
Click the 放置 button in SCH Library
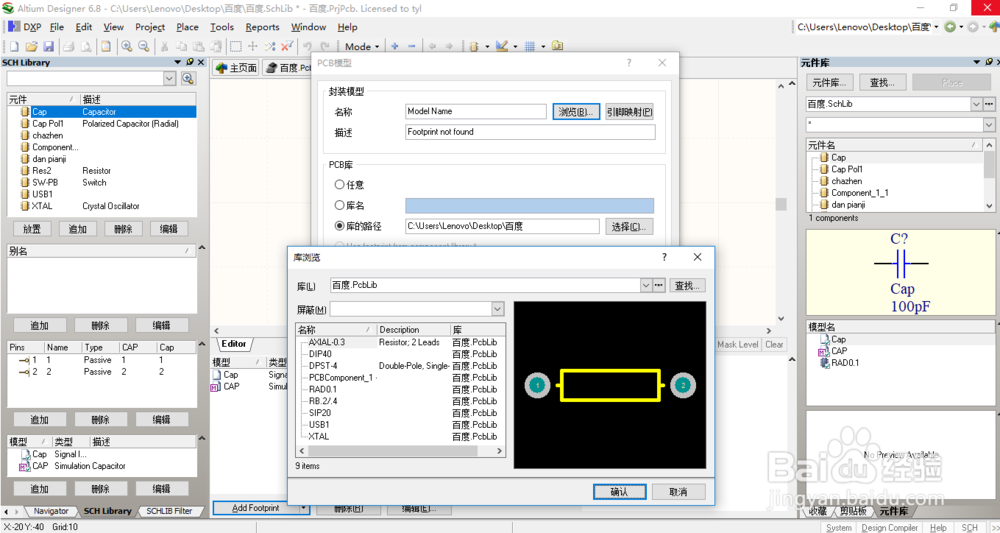[33, 229]
